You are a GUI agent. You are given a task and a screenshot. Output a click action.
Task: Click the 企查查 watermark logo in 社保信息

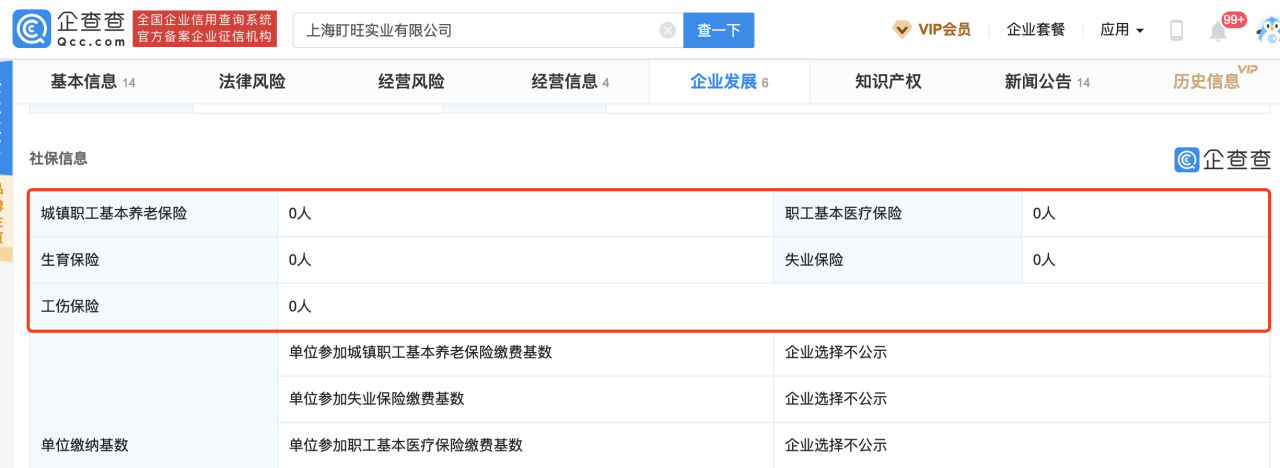1222,159
